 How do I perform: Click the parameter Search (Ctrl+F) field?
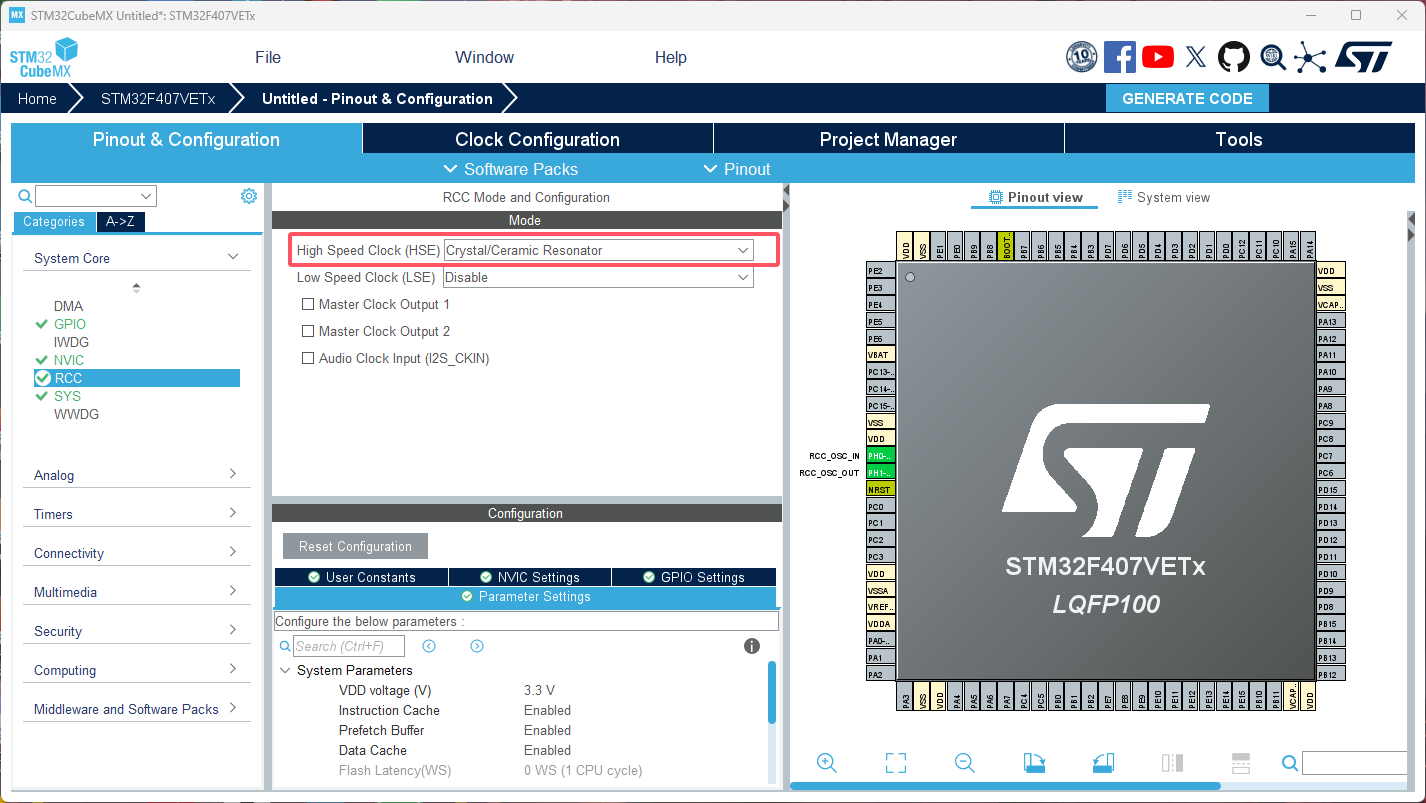click(x=348, y=646)
